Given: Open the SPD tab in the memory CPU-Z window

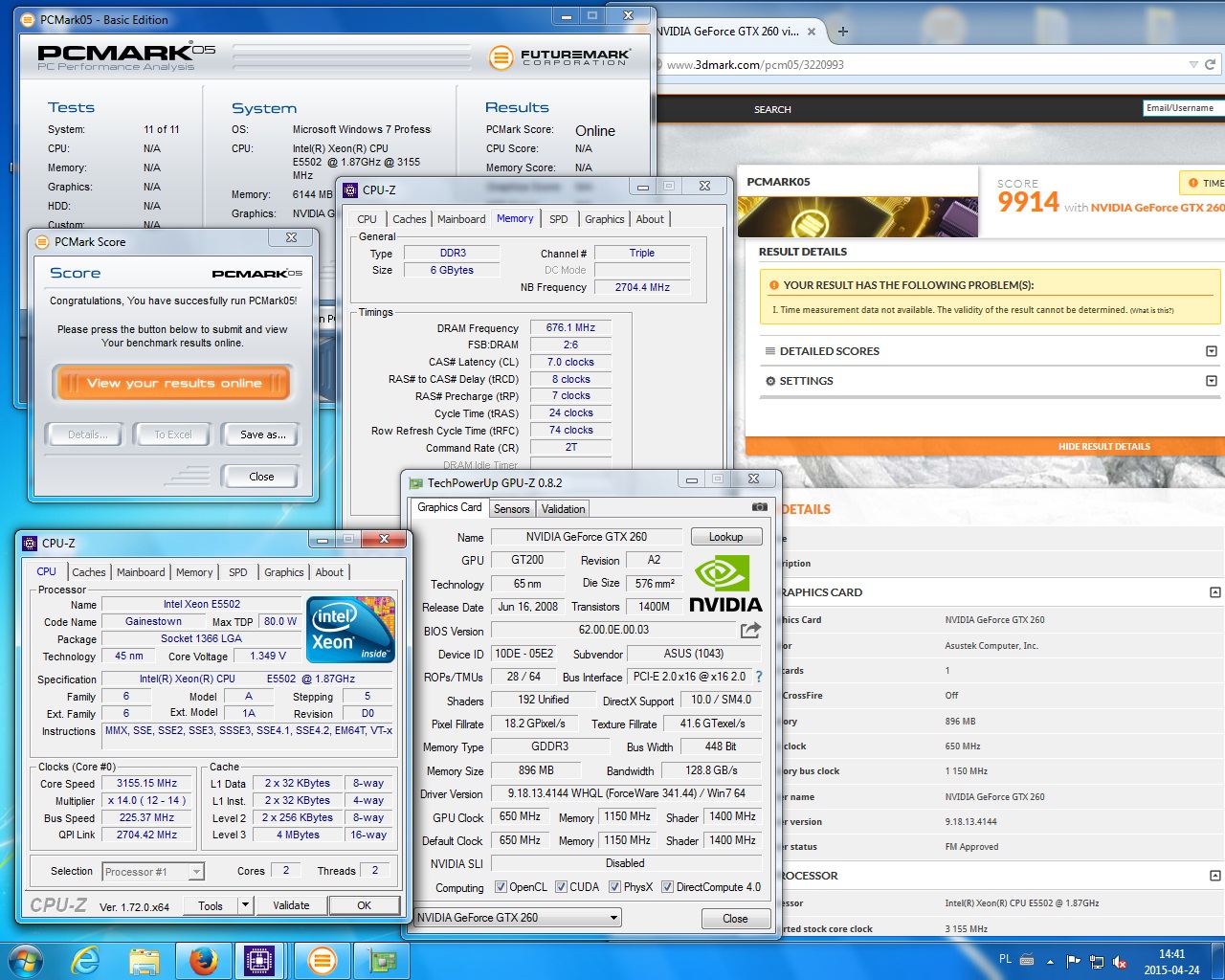Looking at the screenshot, I should pyautogui.click(x=559, y=219).
